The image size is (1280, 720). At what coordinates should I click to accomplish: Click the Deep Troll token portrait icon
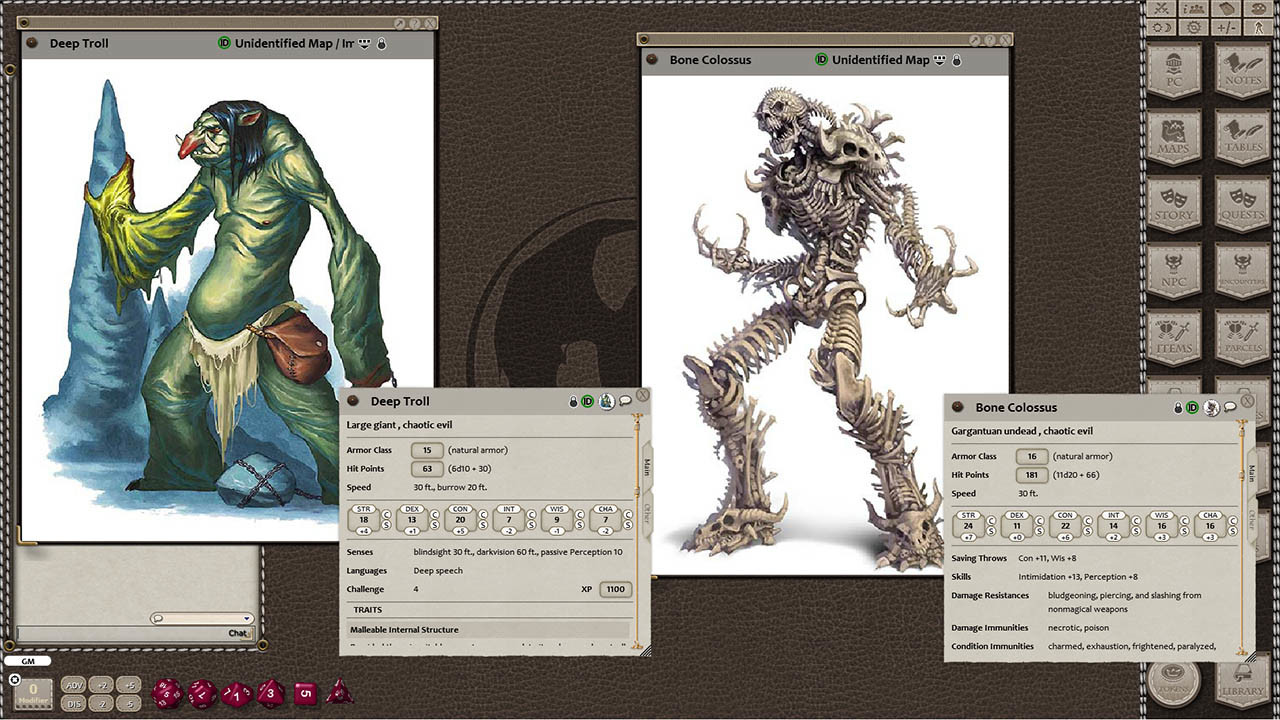(606, 402)
